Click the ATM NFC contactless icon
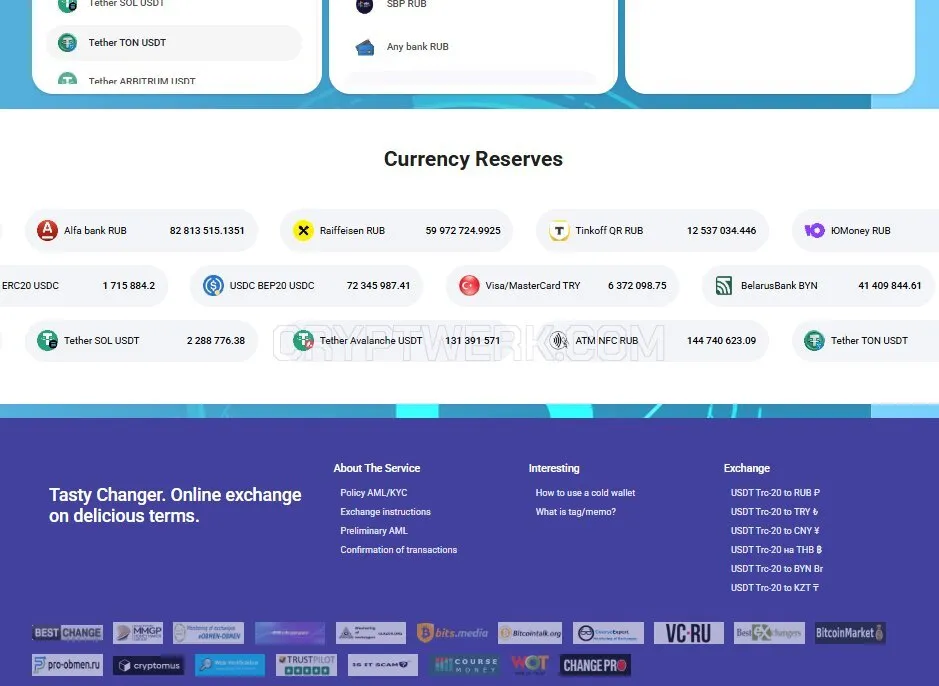939x686 pixels. tap(559, 341)
